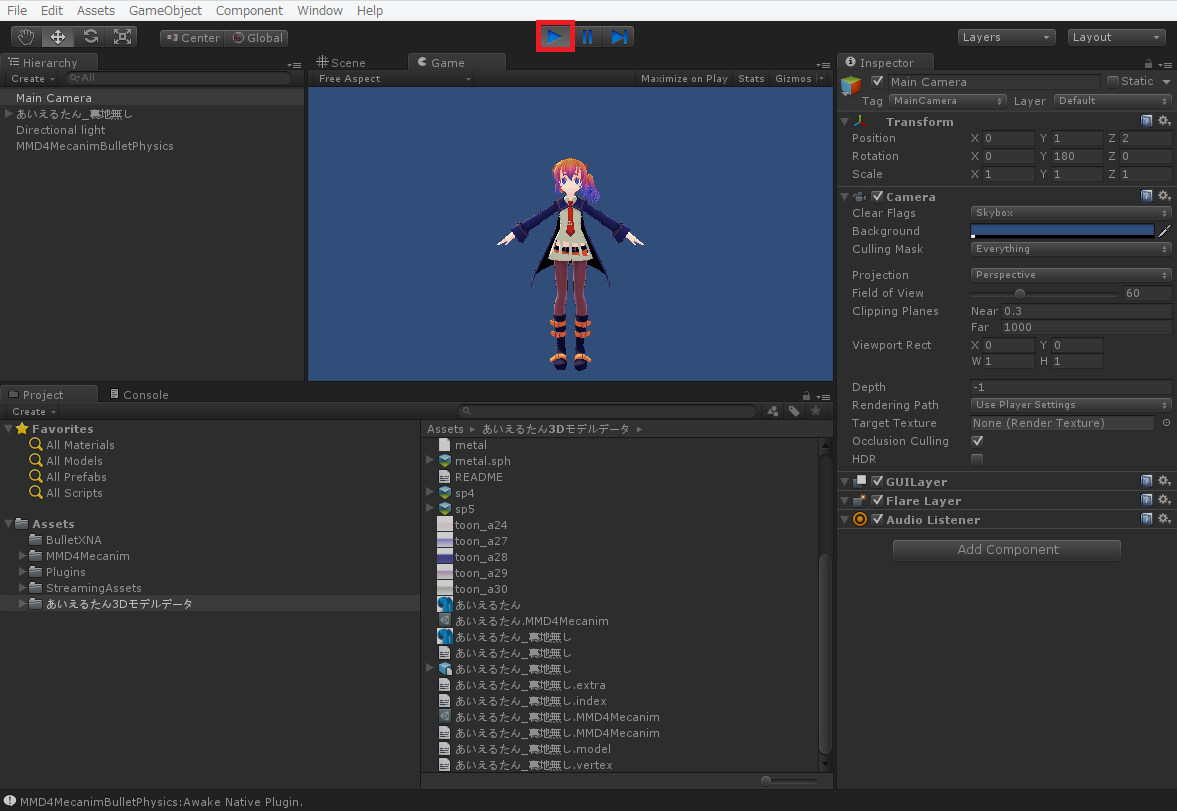Click Main Camera GameObject cube icon
The height and width of the screenshot is (811, 1177).
tap(851, 85)
